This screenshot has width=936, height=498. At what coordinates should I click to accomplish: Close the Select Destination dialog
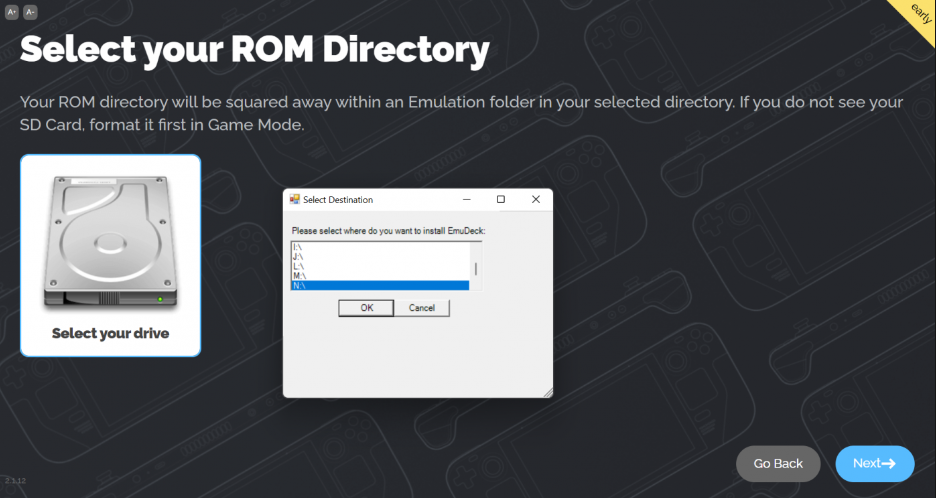[x=535, y=199]
